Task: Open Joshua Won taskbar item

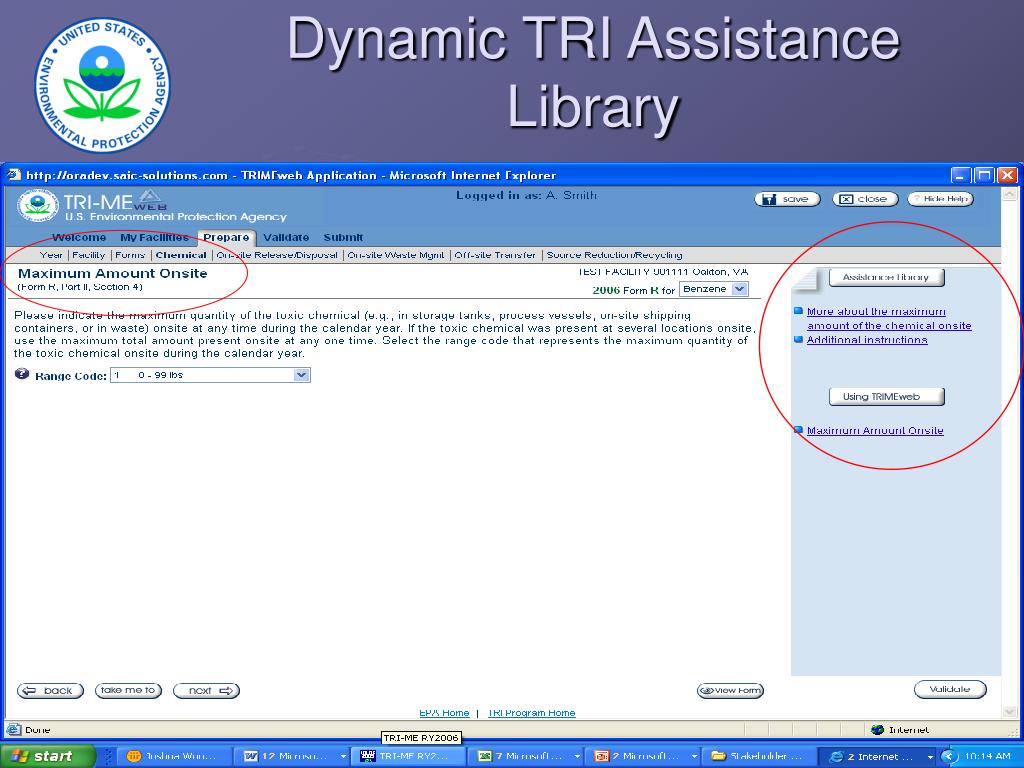Action: 173,756
